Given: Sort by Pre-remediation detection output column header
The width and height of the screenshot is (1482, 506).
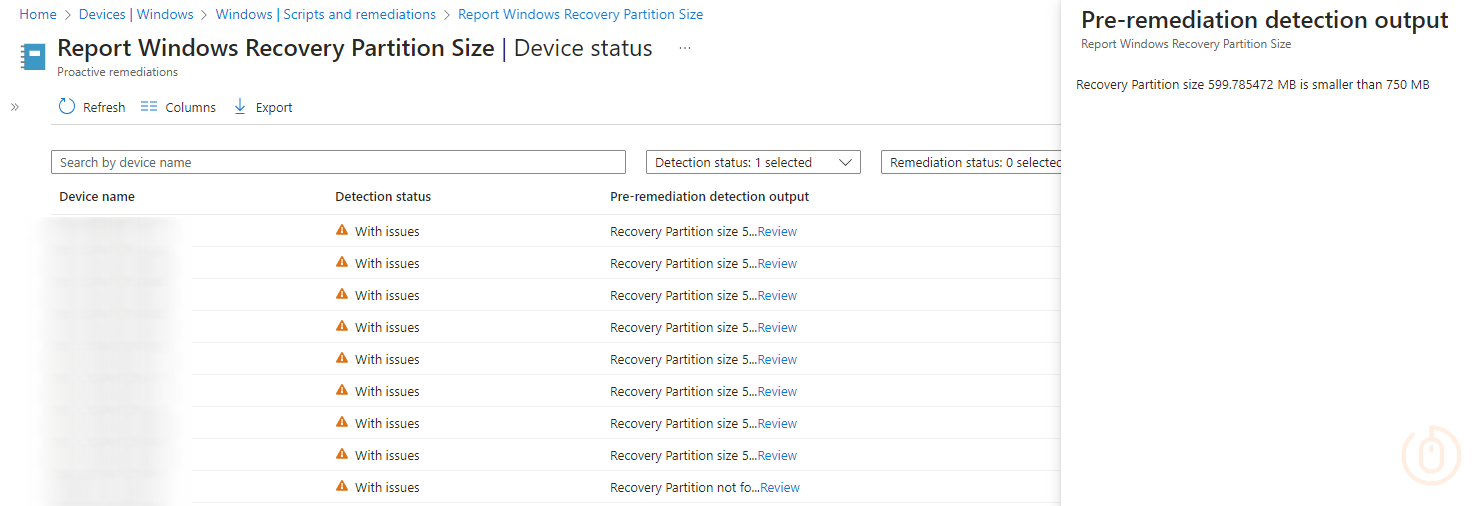Looking at the screenshot, I should click(709, 196).
